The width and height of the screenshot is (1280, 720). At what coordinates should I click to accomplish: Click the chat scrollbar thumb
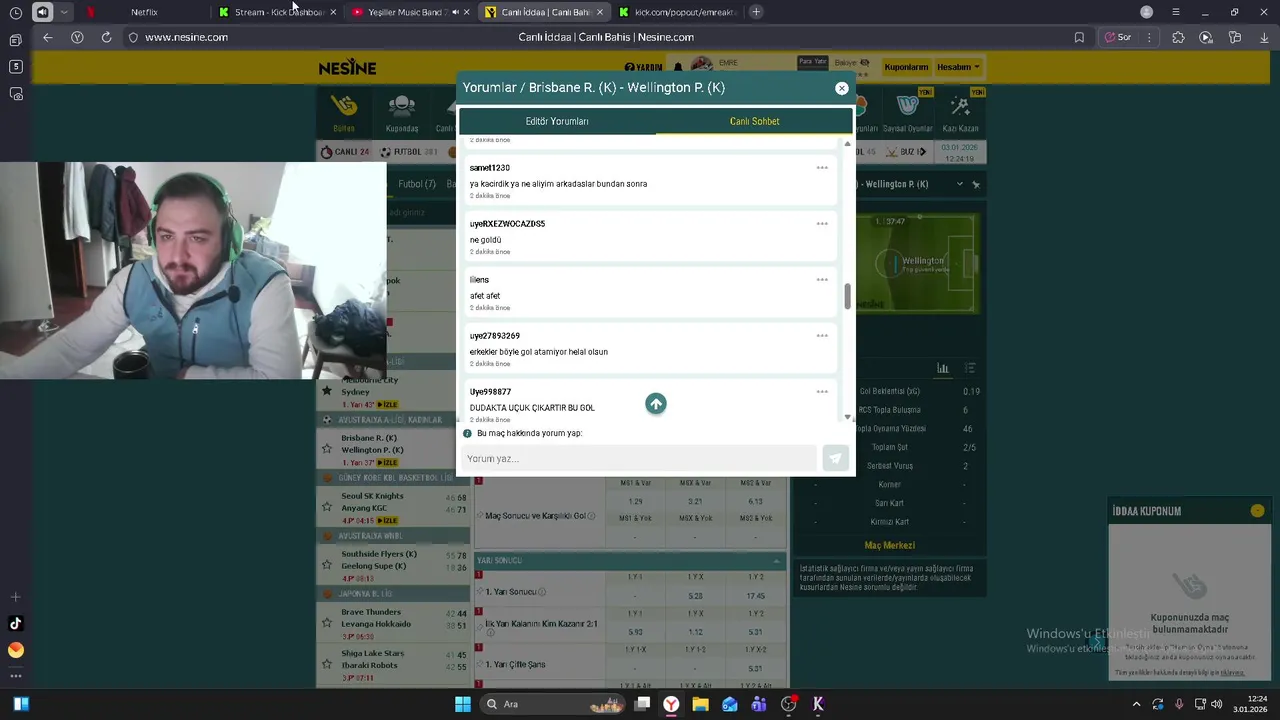848,296
